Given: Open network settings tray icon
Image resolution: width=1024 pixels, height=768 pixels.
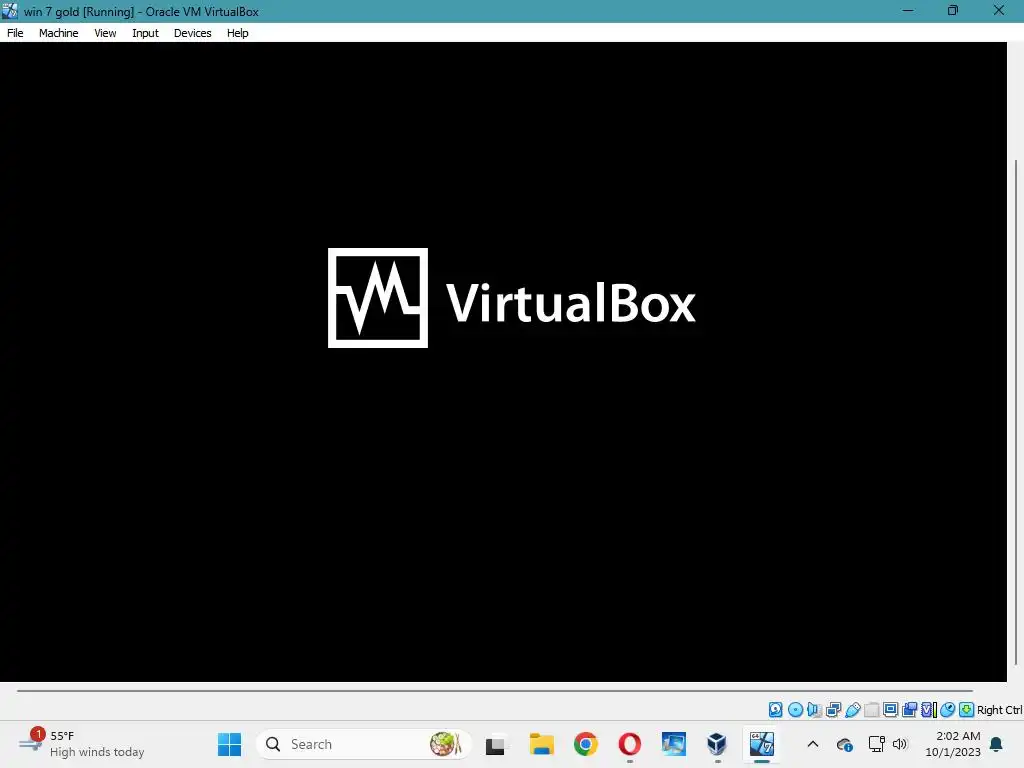Looking at the screenshot, I should click(x=876, y=744).
